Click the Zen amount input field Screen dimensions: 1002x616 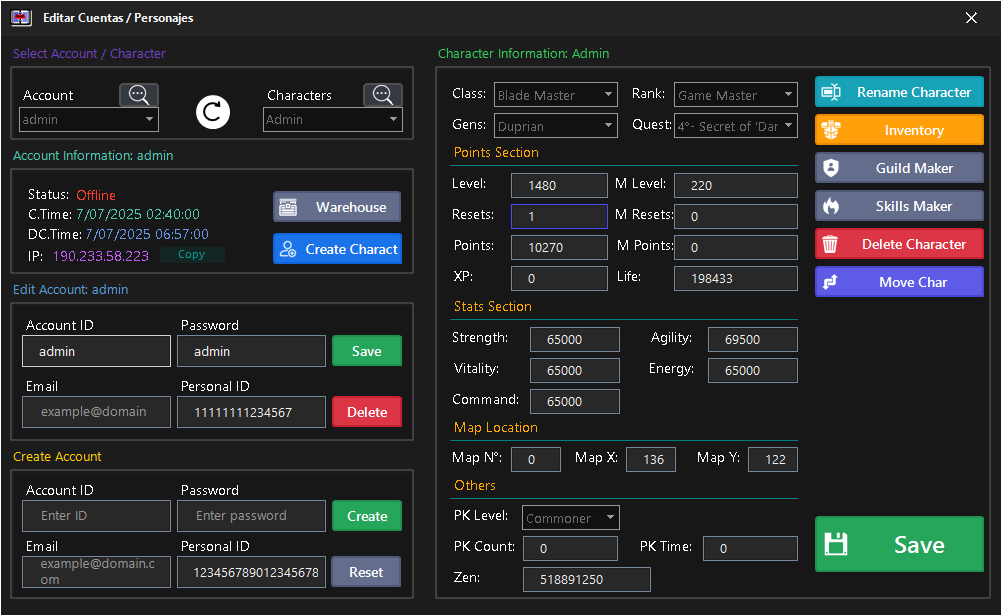tap(586, 579)
